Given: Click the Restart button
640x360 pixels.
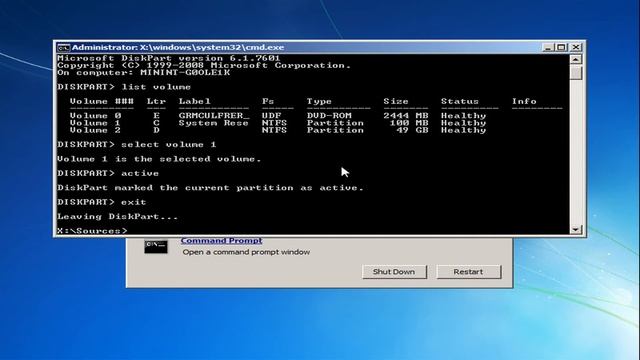Looking at the screenshot, I should click(468, 272).
